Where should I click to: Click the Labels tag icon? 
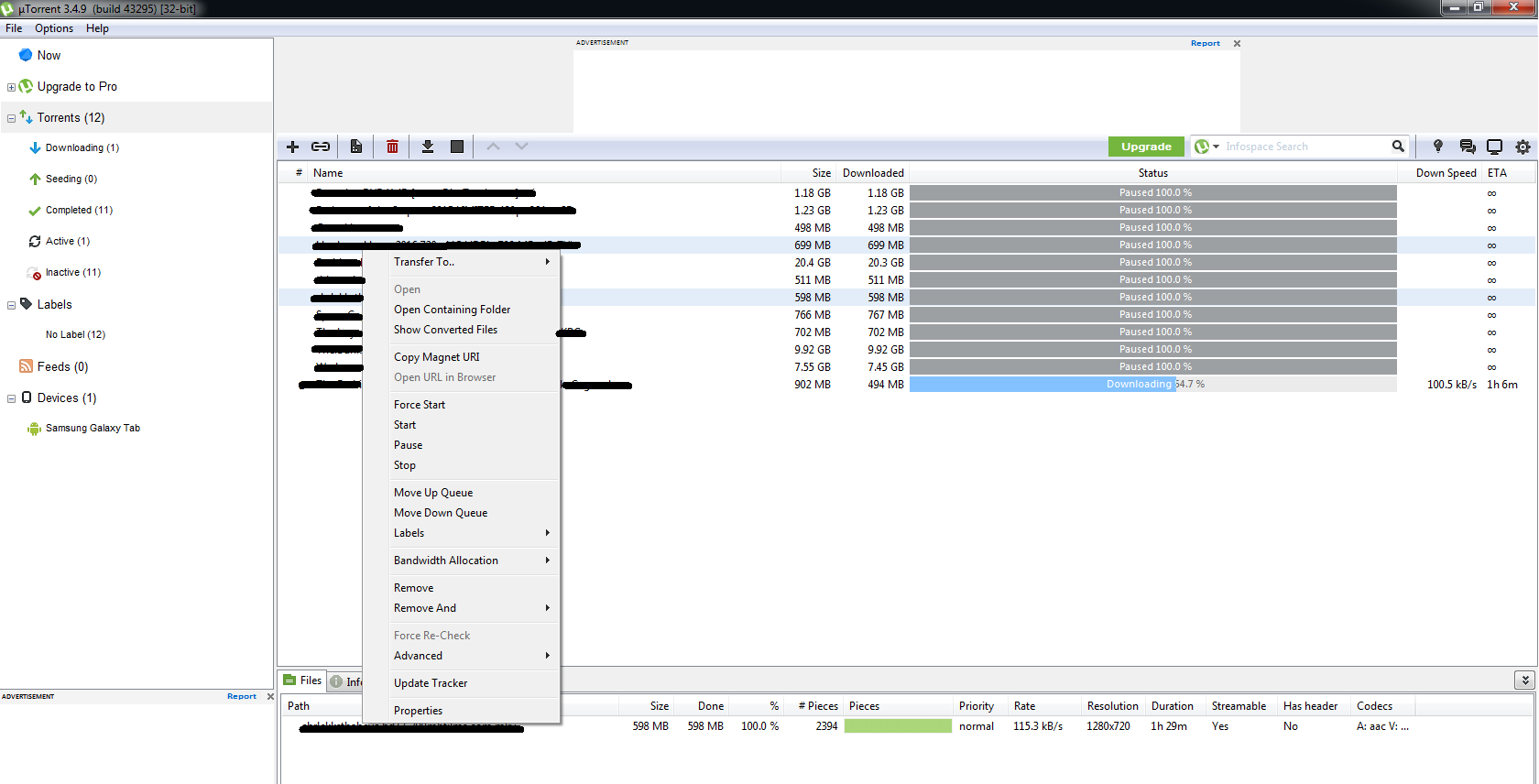coord(26,304)
